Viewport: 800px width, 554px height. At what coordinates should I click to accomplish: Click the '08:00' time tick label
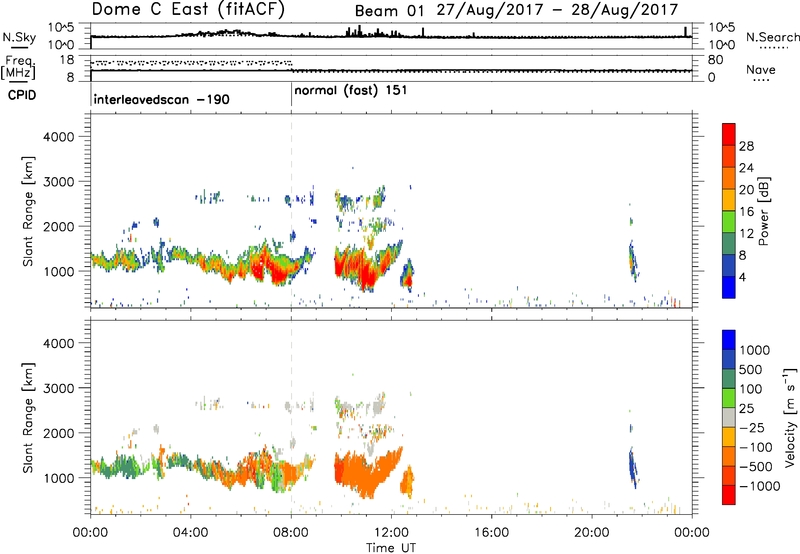point(291,533)
